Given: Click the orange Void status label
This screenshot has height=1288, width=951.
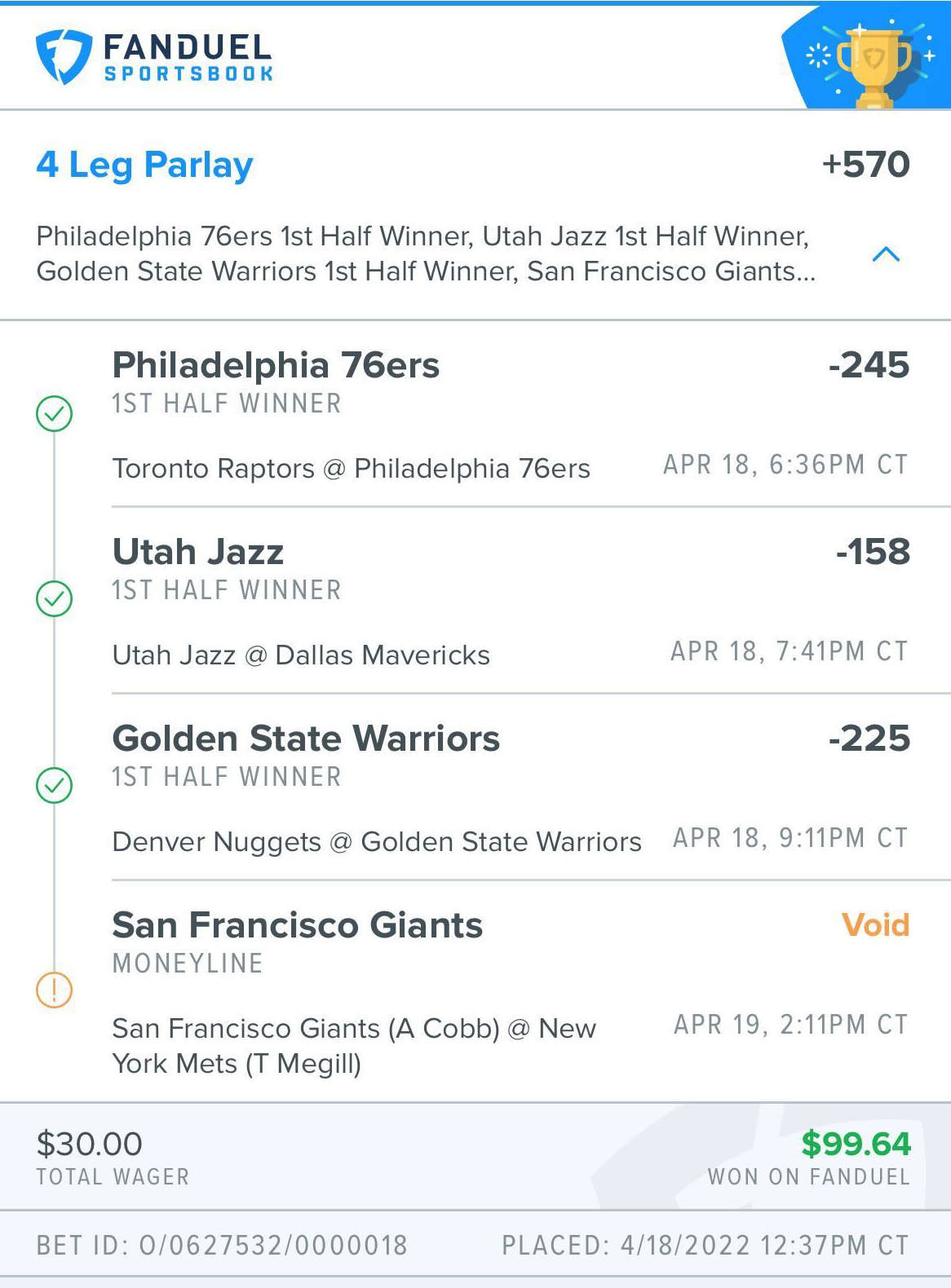Looking at the screenshot, I should tap(875, 925).
